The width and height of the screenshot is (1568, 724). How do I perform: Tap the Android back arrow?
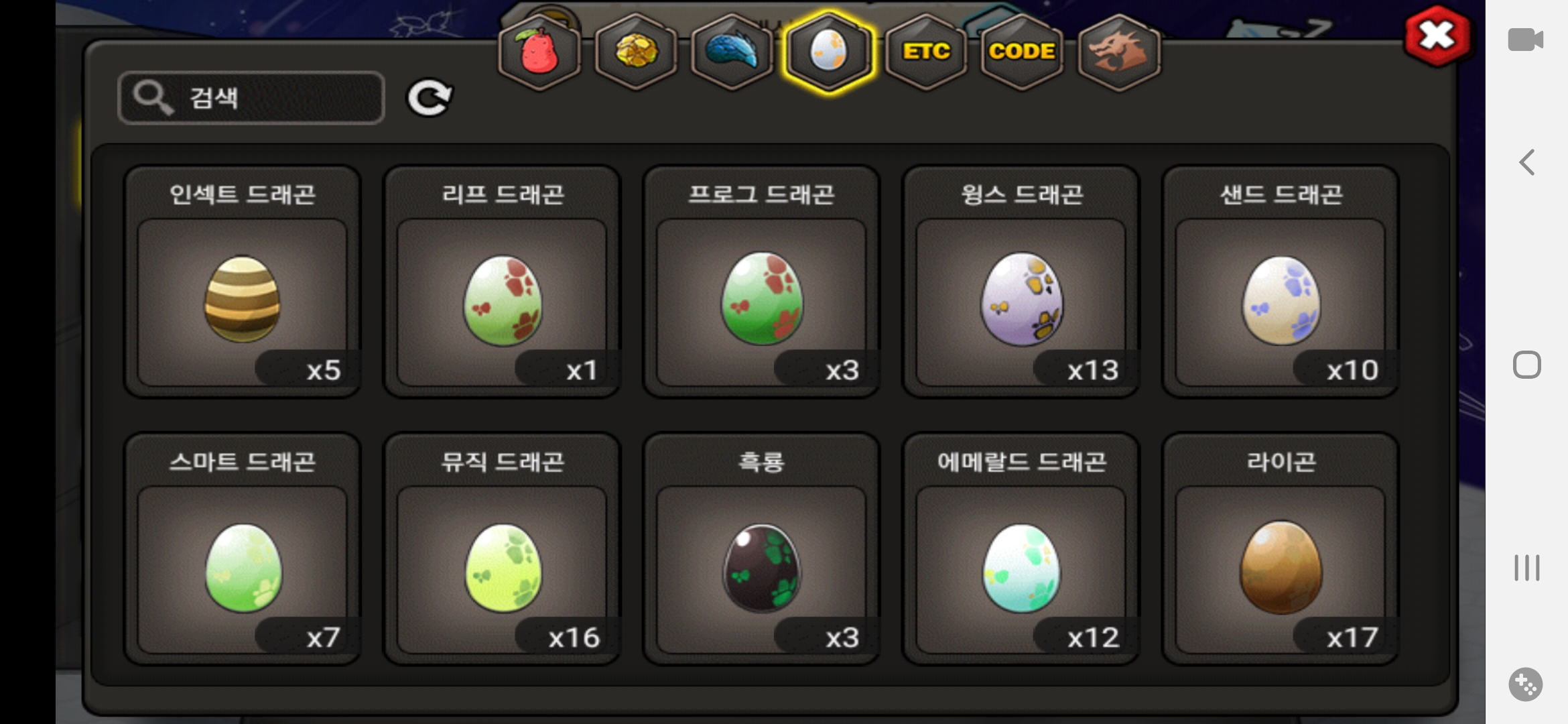click(x=1526, y=162)
